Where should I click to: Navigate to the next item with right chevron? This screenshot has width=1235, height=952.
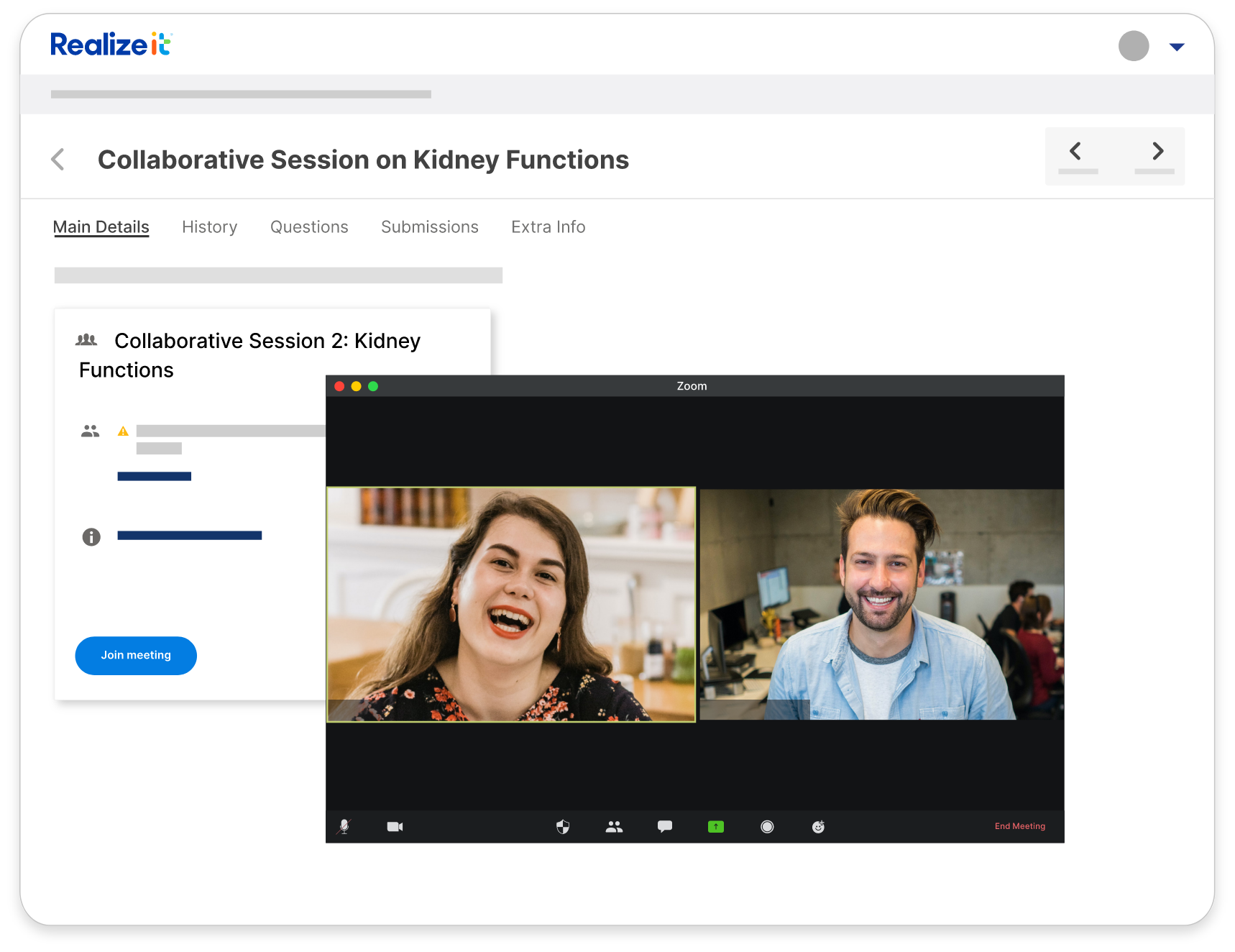(1156, 152)
